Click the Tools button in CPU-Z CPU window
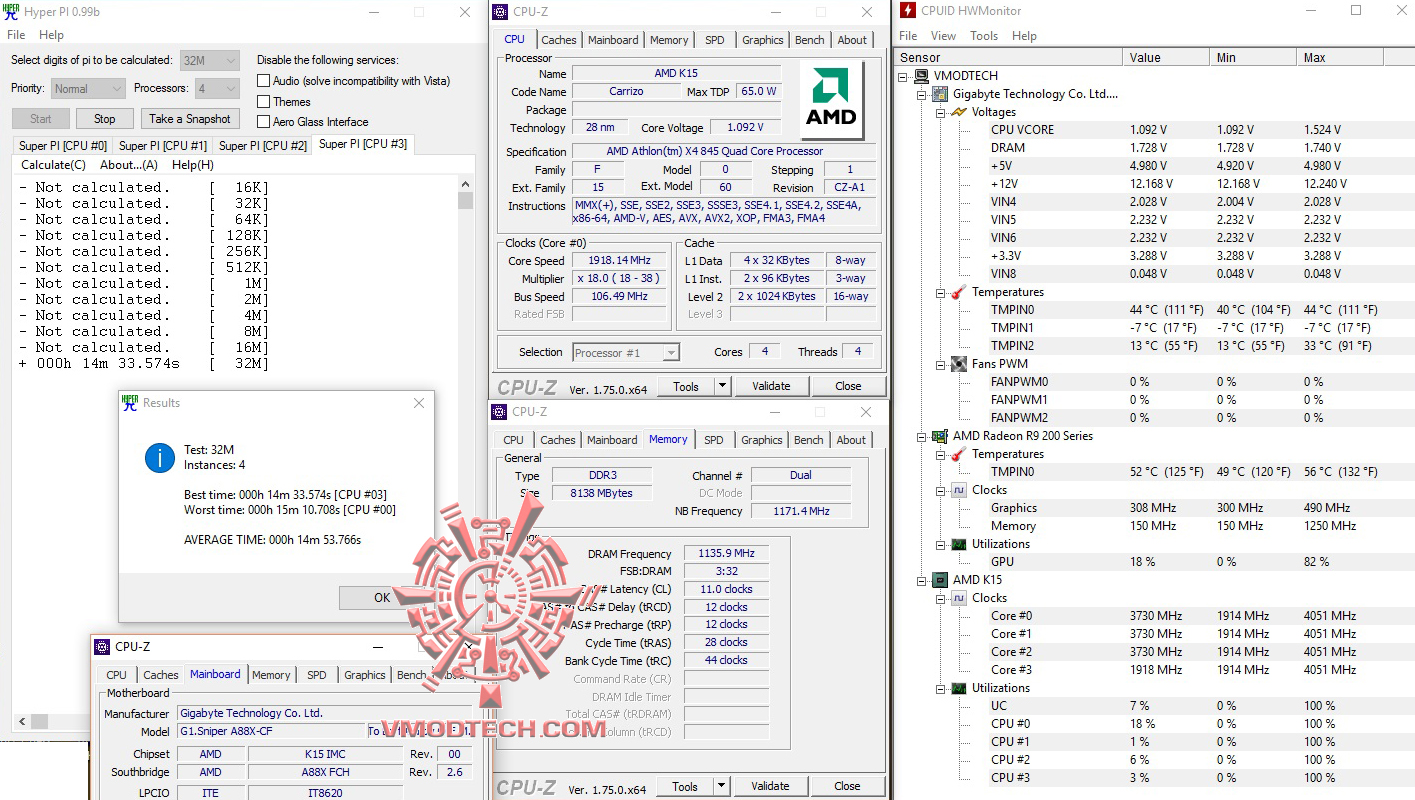1415x800 pixels. click(686, 386)
